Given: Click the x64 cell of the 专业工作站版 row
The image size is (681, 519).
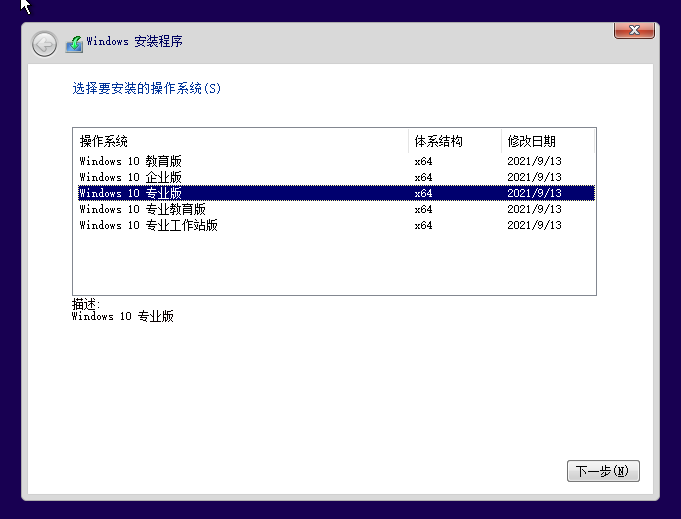Looking at the screenshot, I should pyautogui.click(x=424, y=225).
